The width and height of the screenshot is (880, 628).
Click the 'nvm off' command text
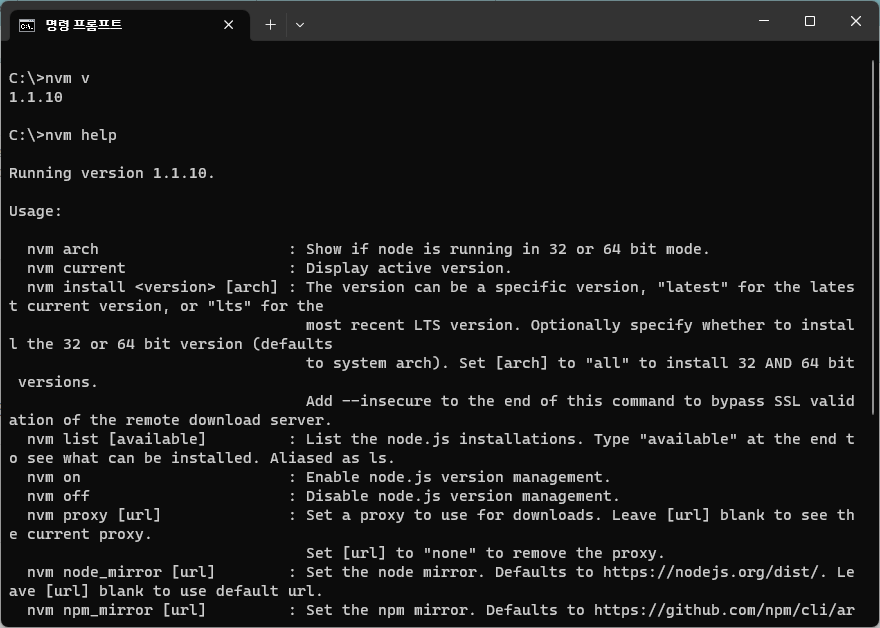(x=58, y=497)
